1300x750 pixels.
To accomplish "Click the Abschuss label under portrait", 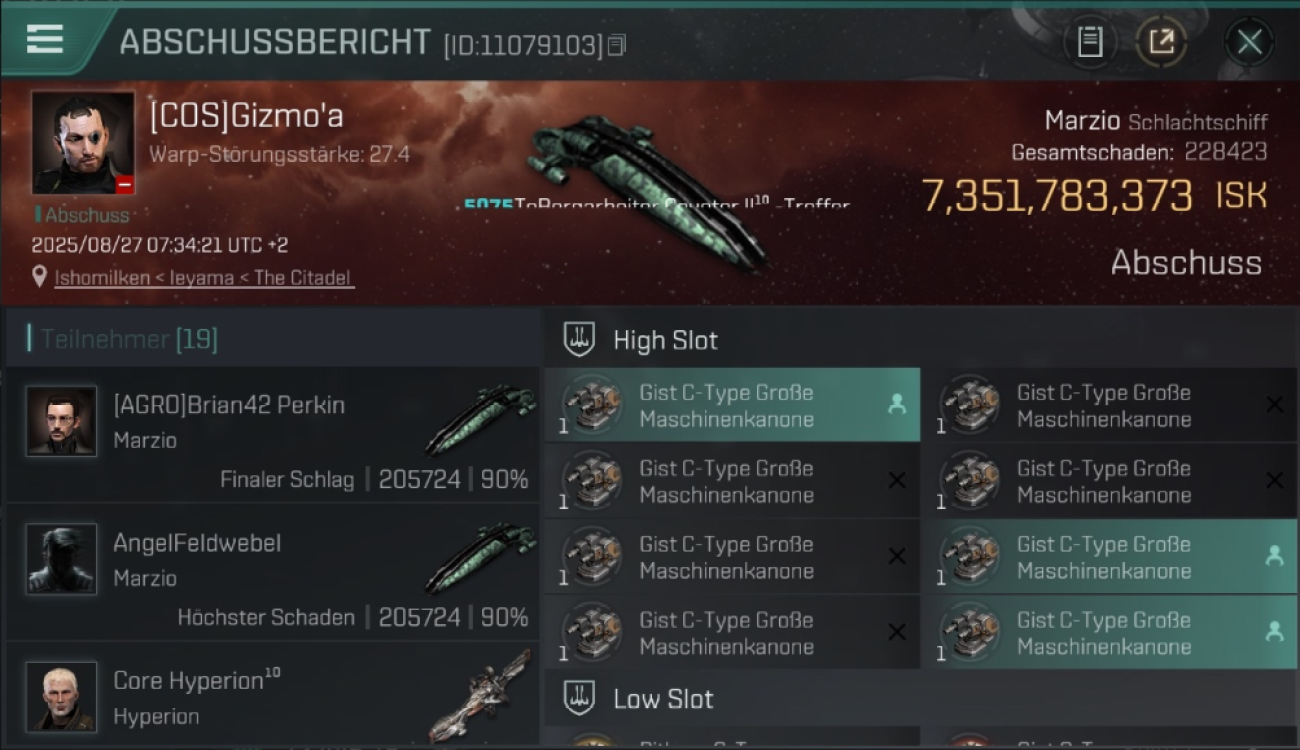I will click(x=83, y=215).
